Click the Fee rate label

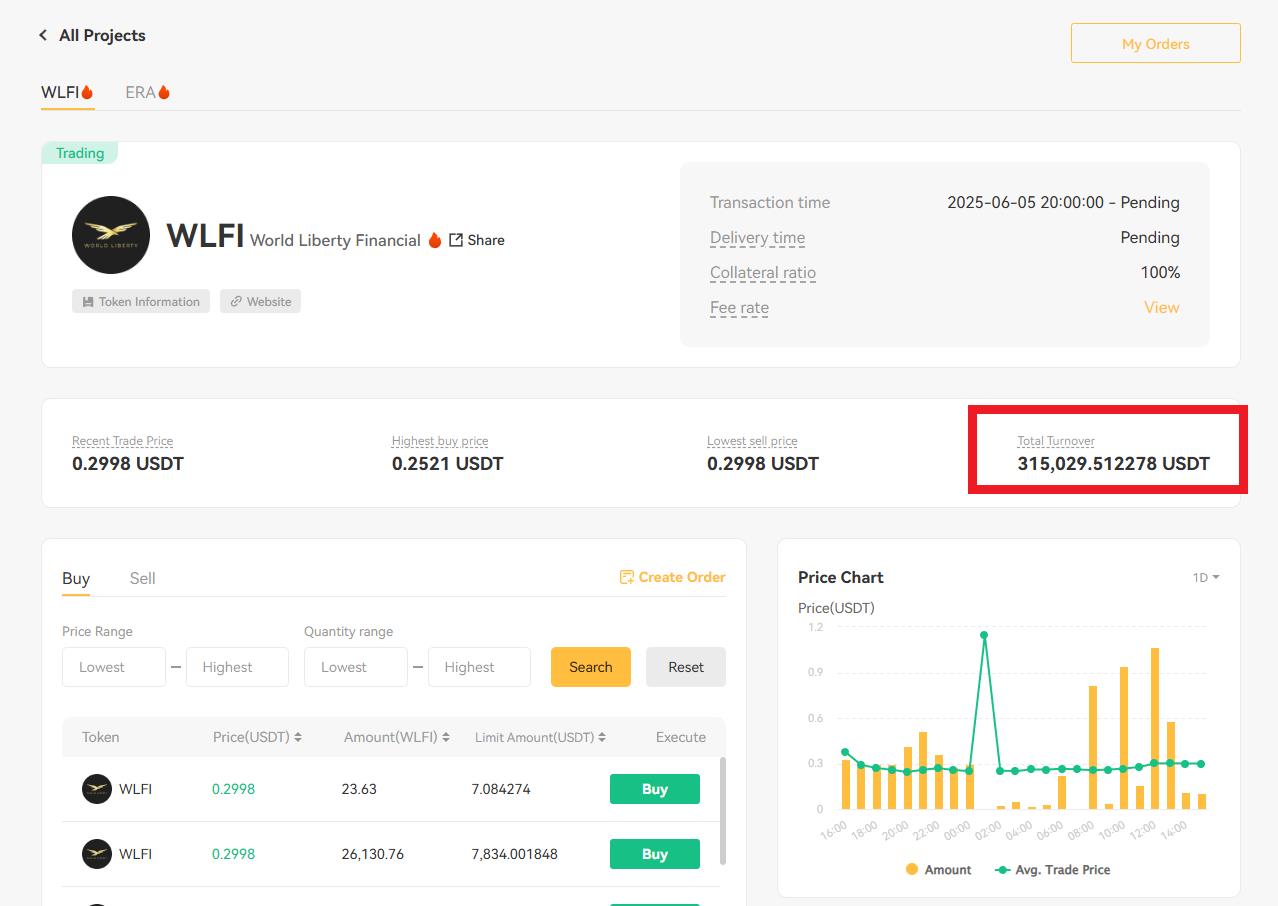pyautogui.click(x=739, y=308)
